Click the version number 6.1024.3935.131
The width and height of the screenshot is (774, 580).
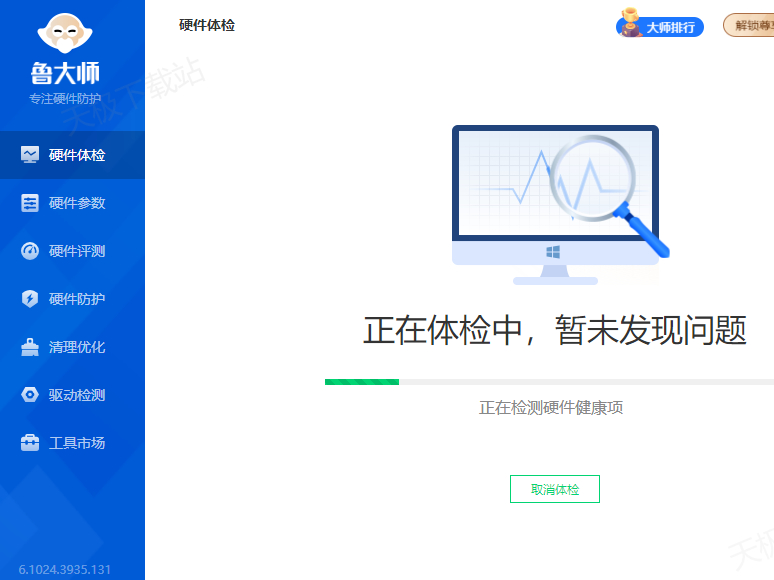[65, 570]
